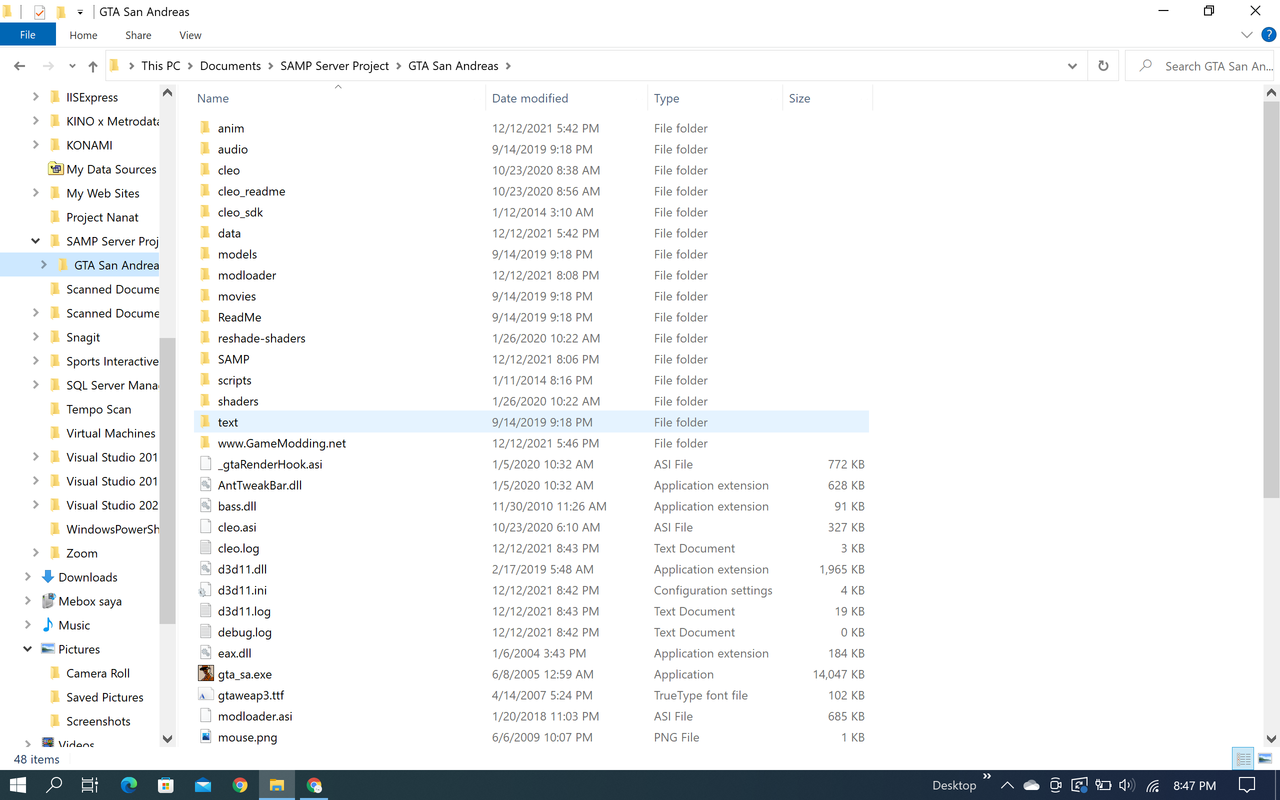Click the Music note icon in navigation pane

tap(48, 625)
